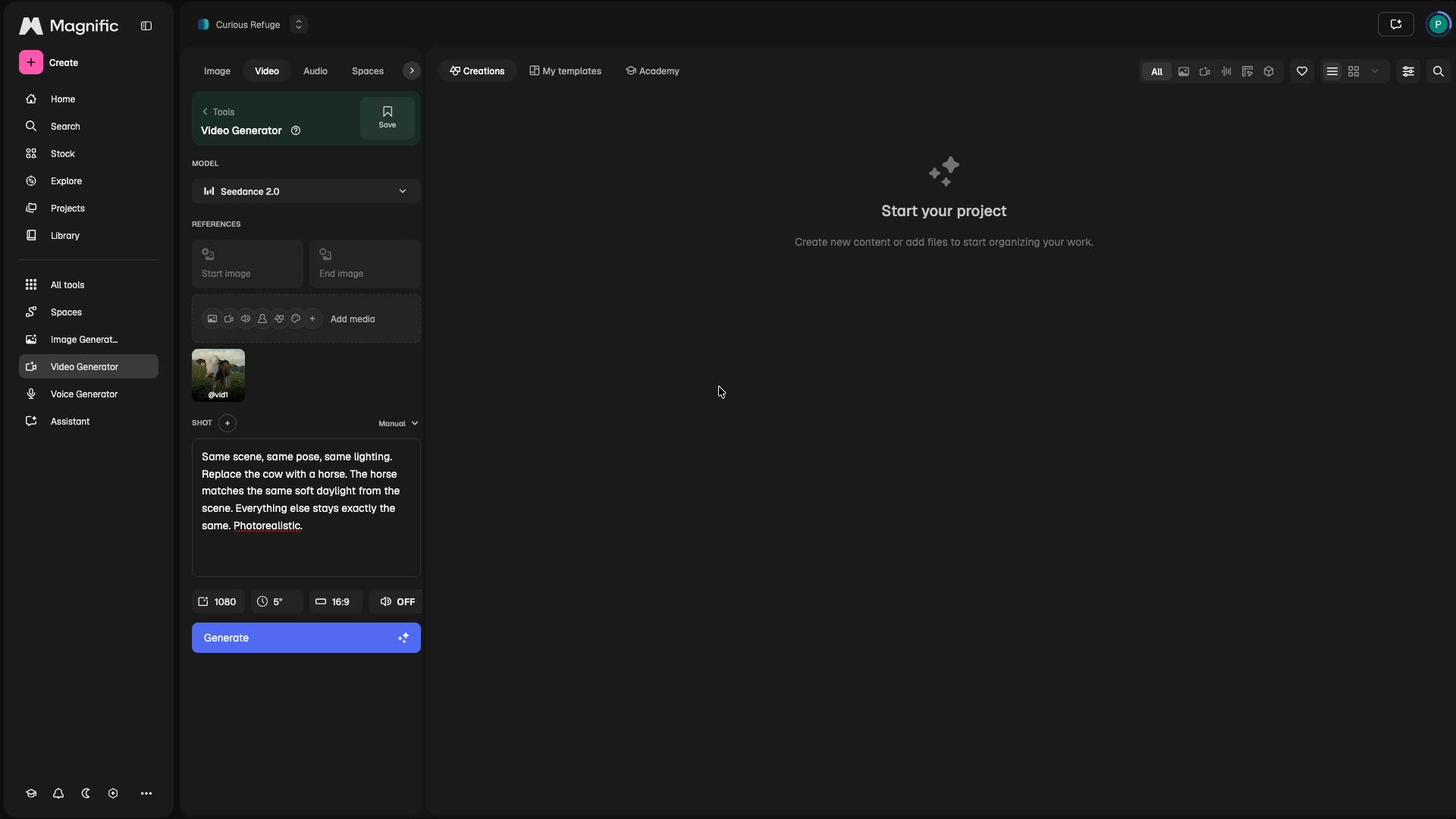This screenshot has height=819, width=1456.
Task: Go back to Tools
Action: click(x=218, y=112)
